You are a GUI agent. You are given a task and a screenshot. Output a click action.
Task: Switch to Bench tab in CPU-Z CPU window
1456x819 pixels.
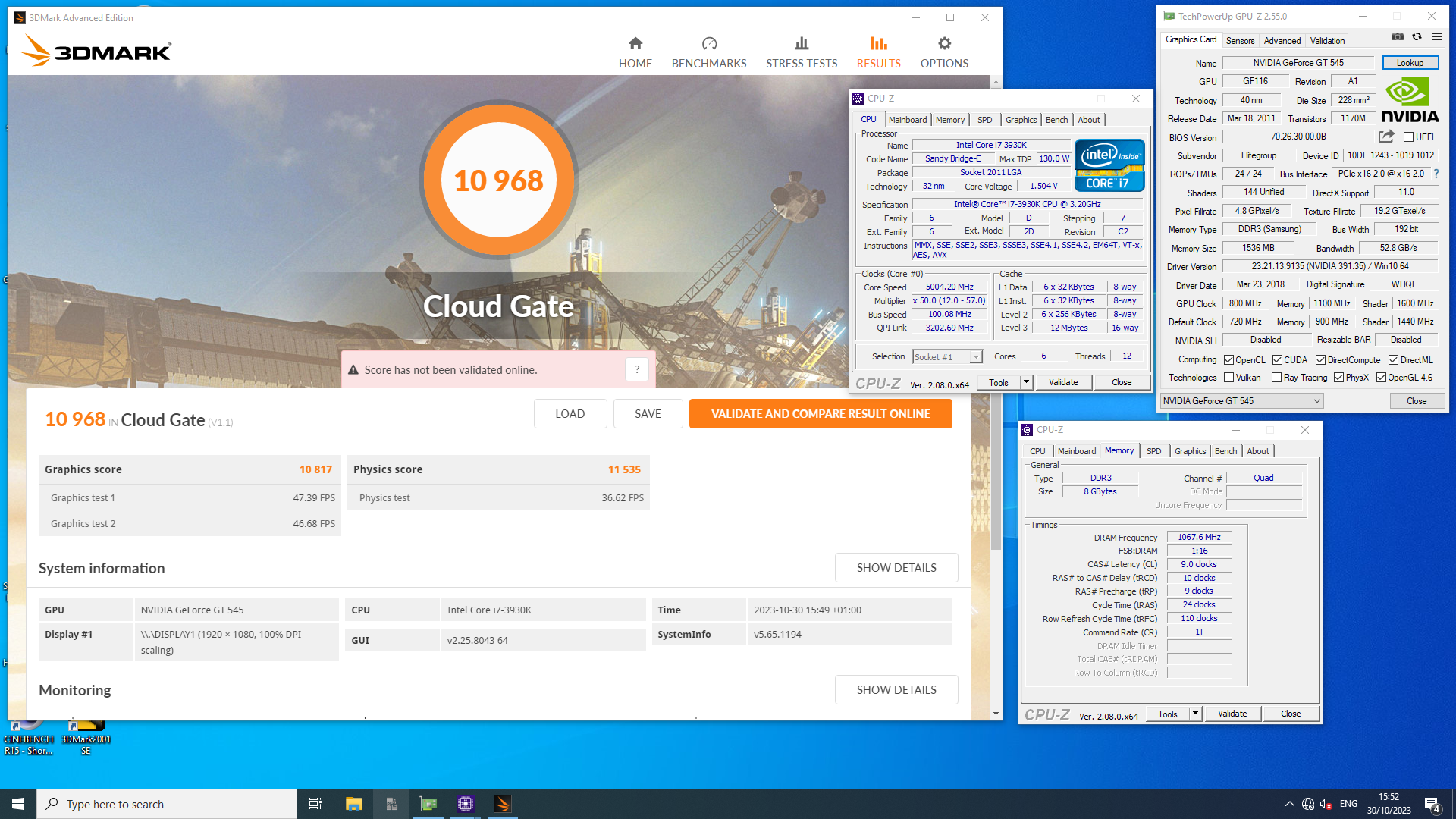[x=1056, y=120]
